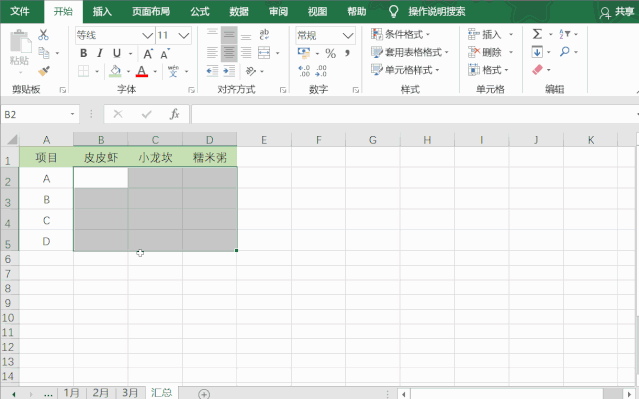The width and height of the screenshot is (639, 399).
Task: Click the Copy icon in clipboard group
Action: [44, 53]
